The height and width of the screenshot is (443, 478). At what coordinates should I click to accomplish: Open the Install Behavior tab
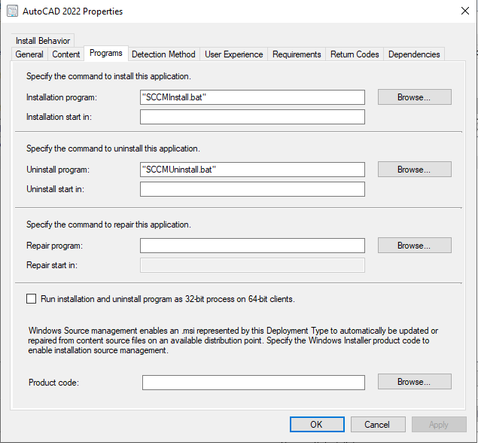[x=43, y=41]
